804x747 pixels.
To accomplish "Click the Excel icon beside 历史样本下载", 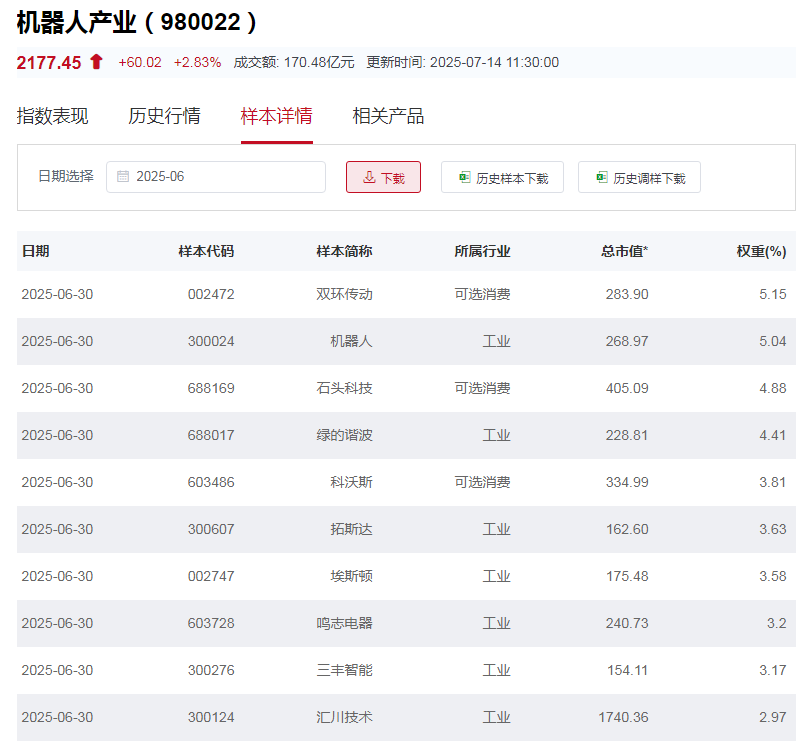I will [x=465, y=177].
